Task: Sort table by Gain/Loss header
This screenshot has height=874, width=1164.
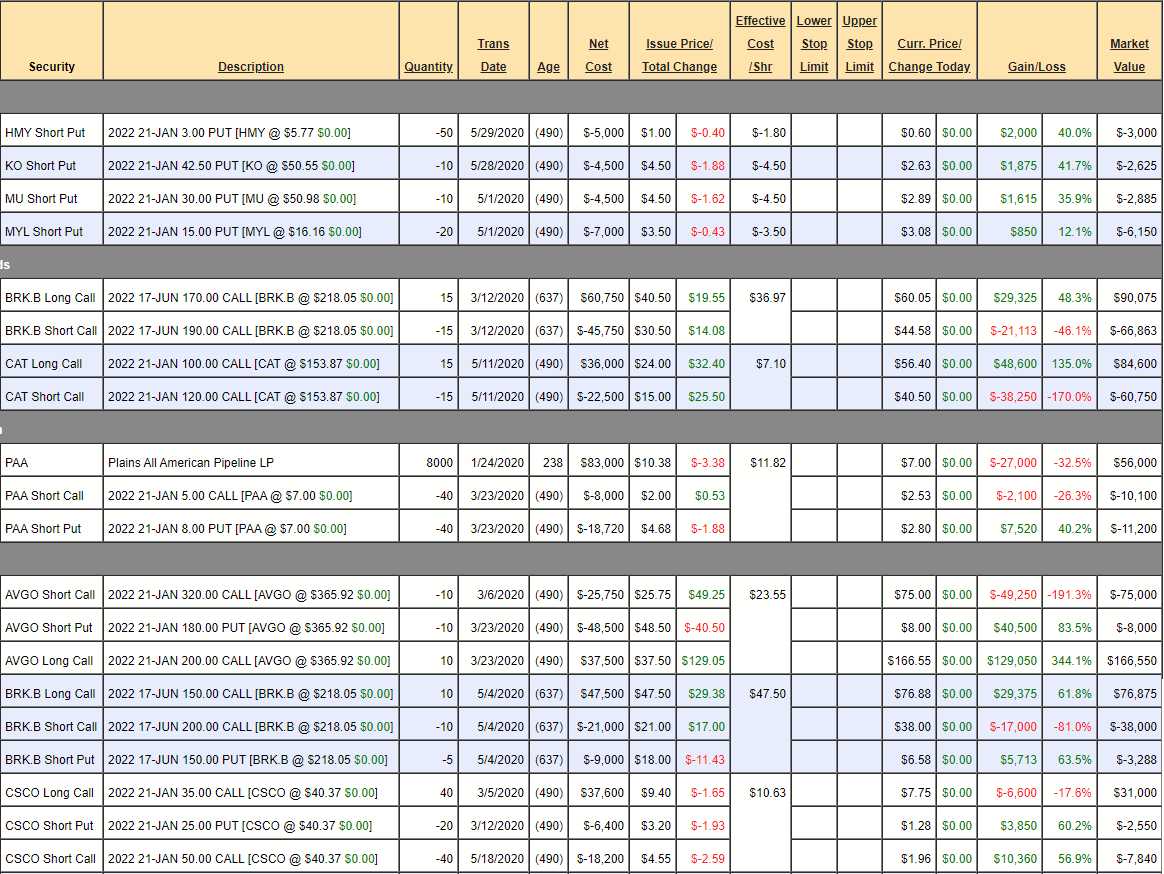Action: tap(1036, 67)
